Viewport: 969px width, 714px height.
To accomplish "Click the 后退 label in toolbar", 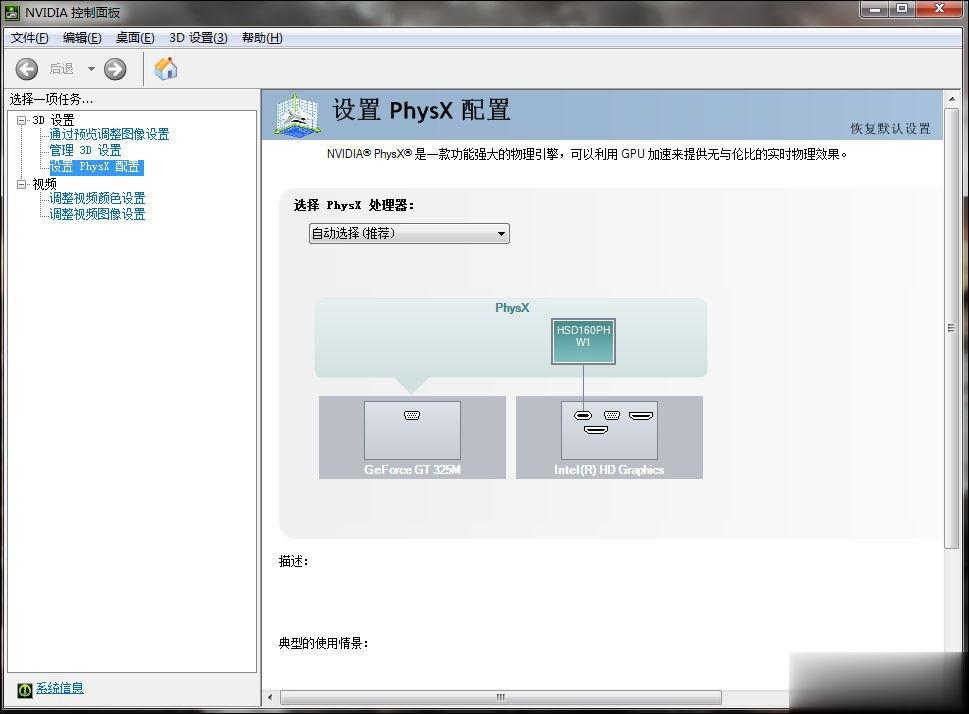I will 61,69.
